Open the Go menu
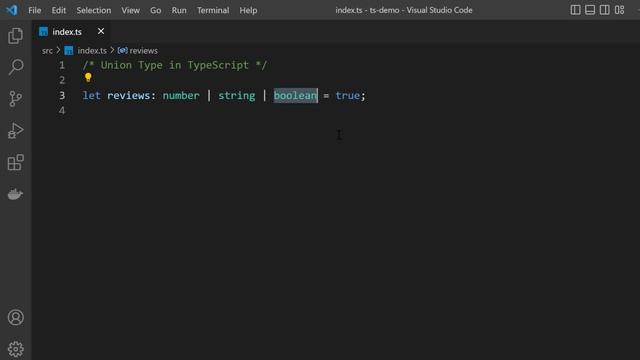 click(x=156, y=10)
